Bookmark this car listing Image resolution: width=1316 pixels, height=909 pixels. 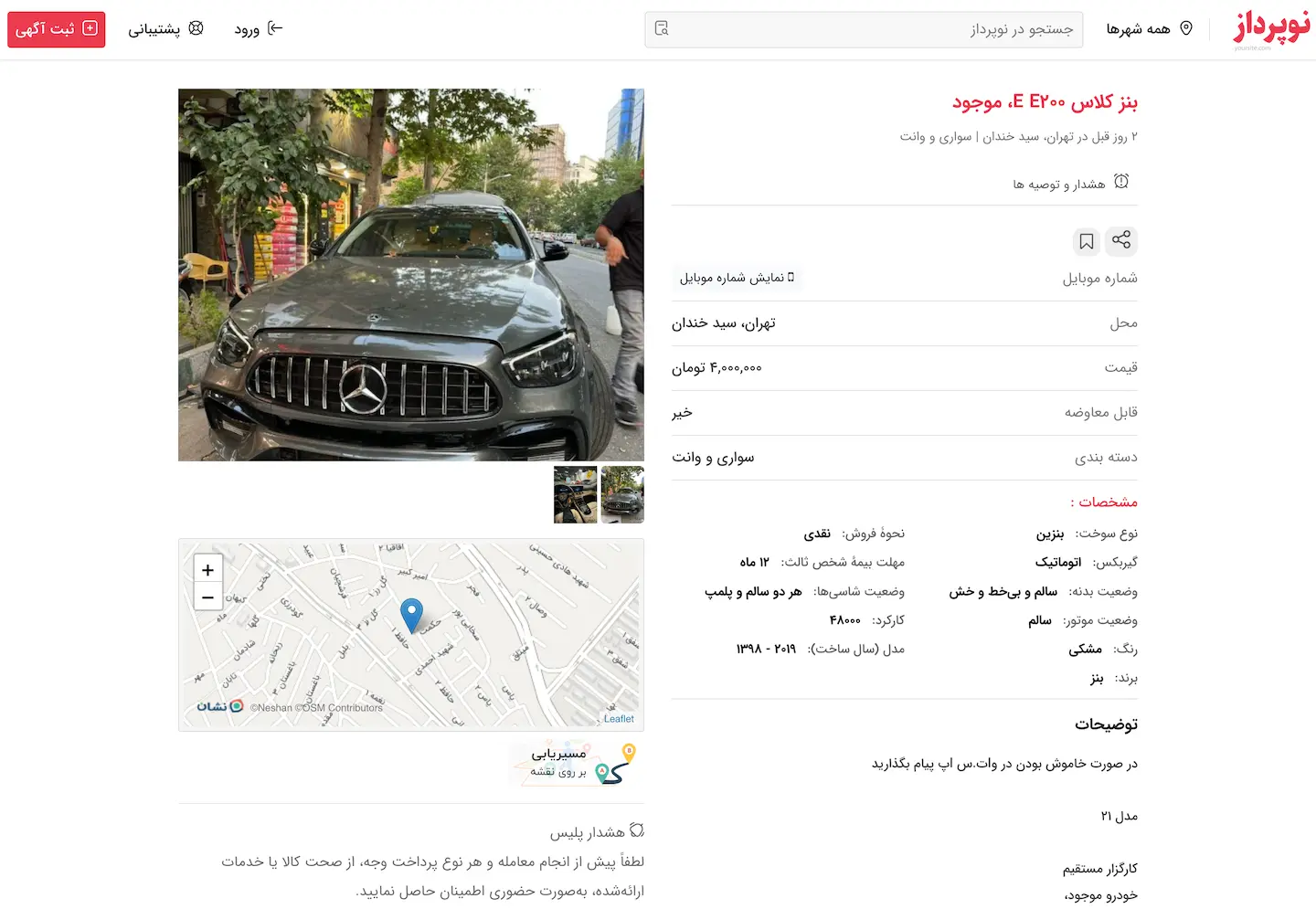[1087, 241]
